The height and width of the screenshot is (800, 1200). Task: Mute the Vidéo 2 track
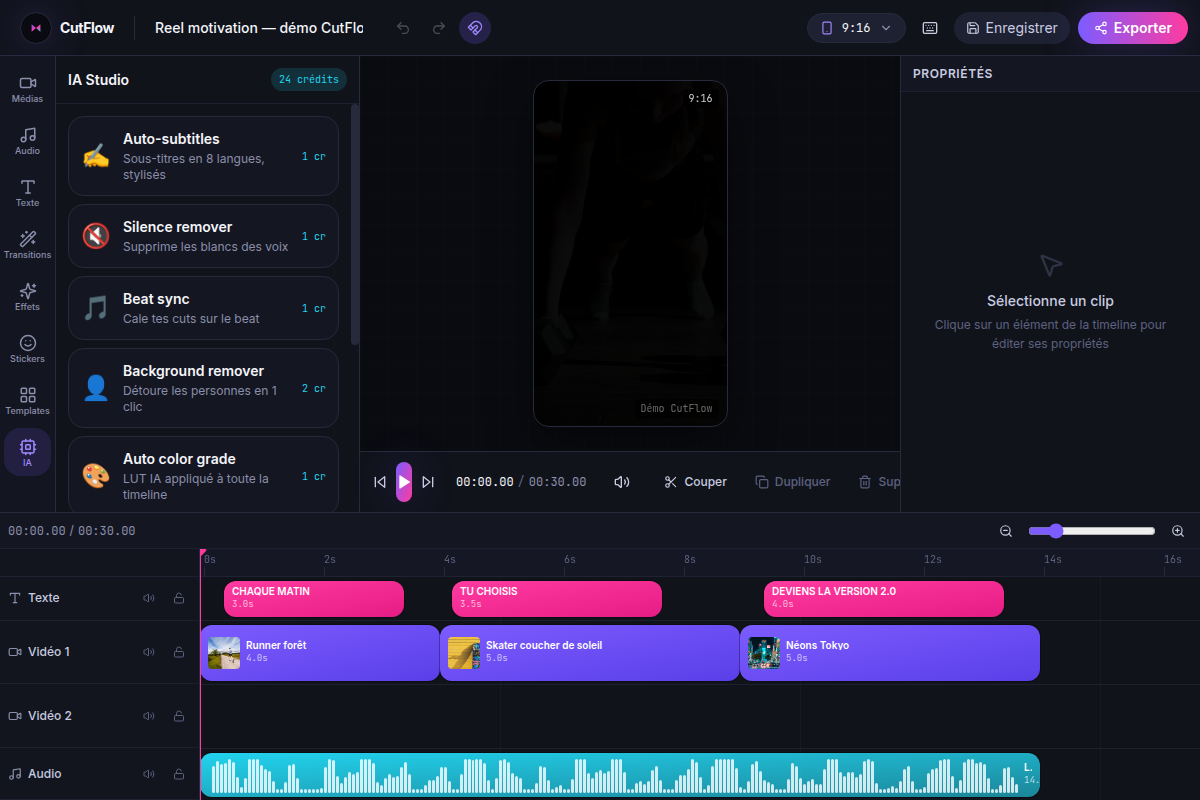point(149,716)
